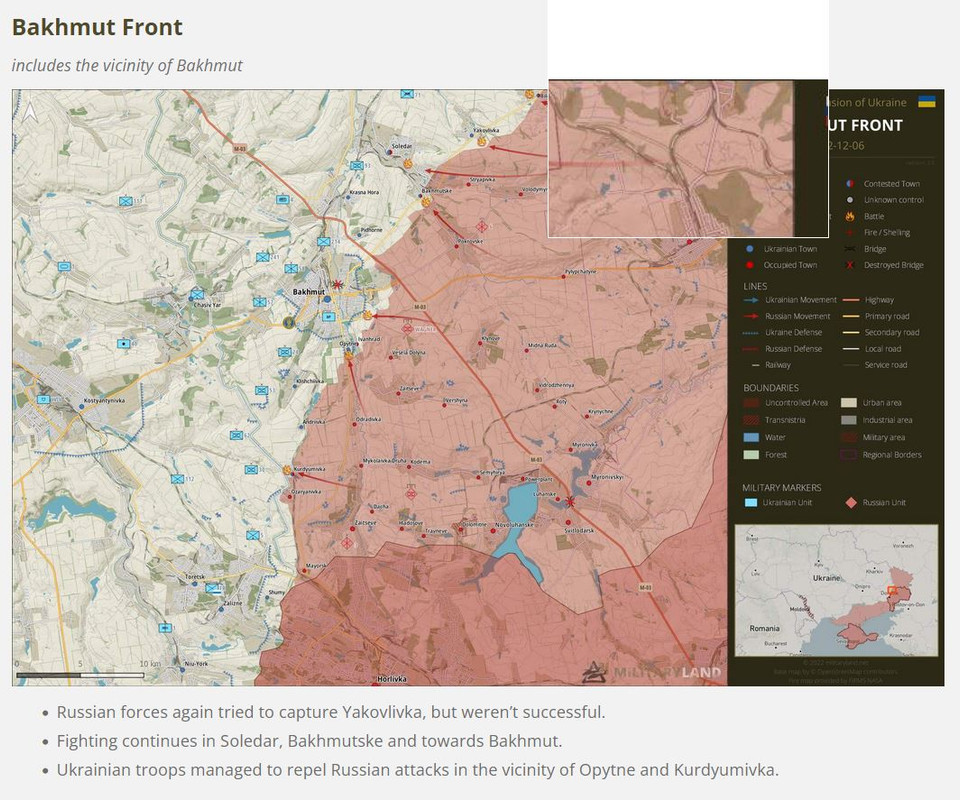Click the Urban area color swatch
Viewport: 960px width, 800px height.
(849, 403)
